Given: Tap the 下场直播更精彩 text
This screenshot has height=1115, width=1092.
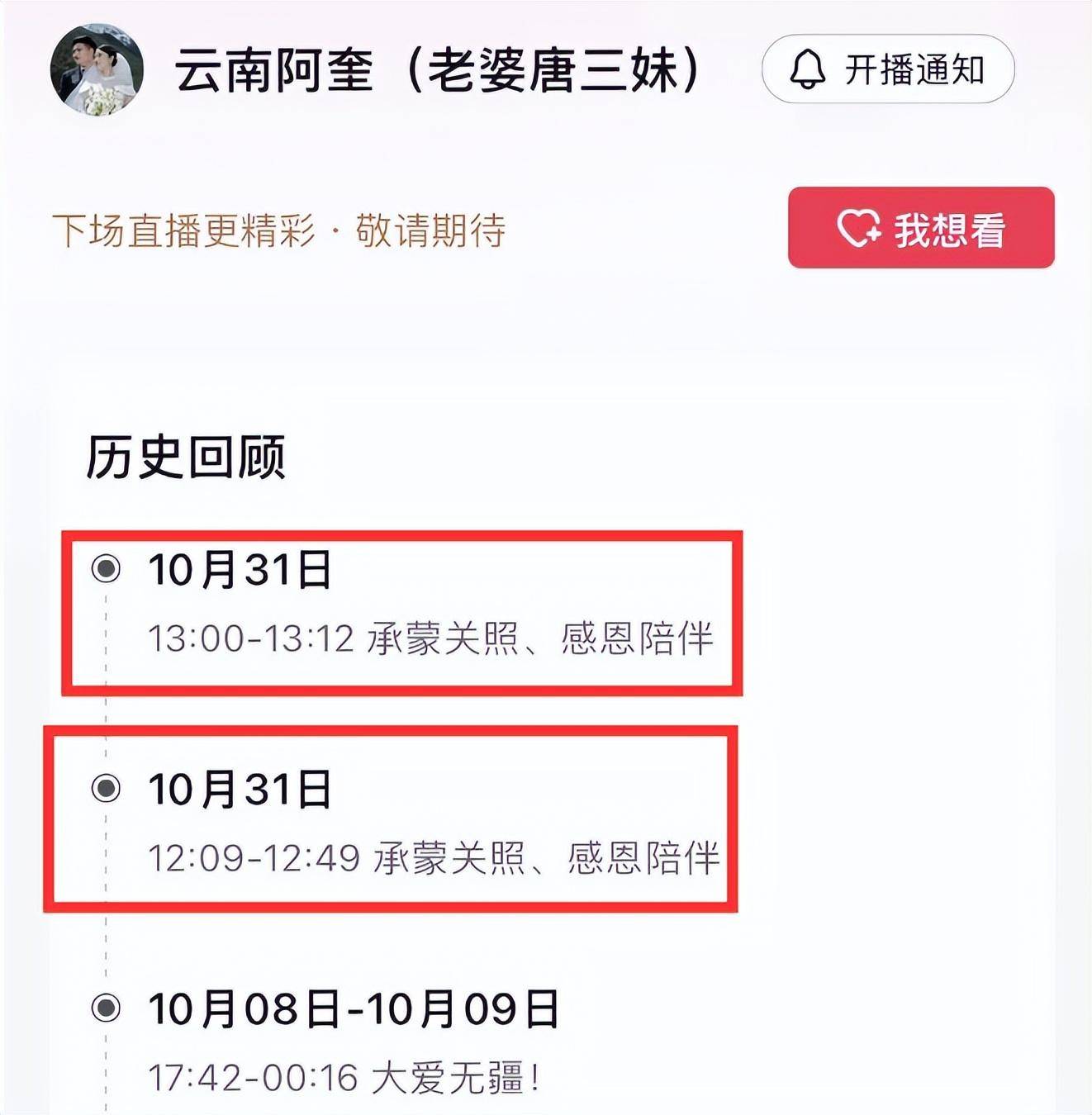Looking at the screenshot, I should point(183,230).
